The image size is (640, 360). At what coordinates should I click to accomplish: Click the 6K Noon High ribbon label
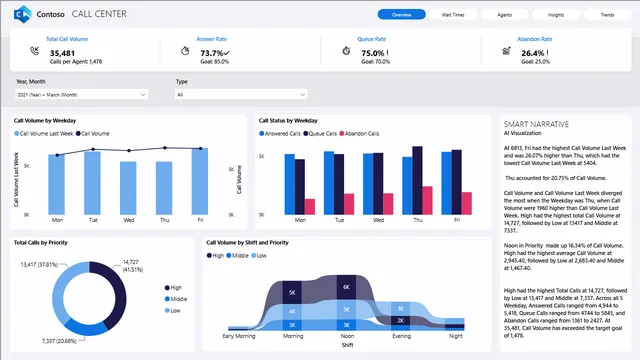(x=346, y=287)
